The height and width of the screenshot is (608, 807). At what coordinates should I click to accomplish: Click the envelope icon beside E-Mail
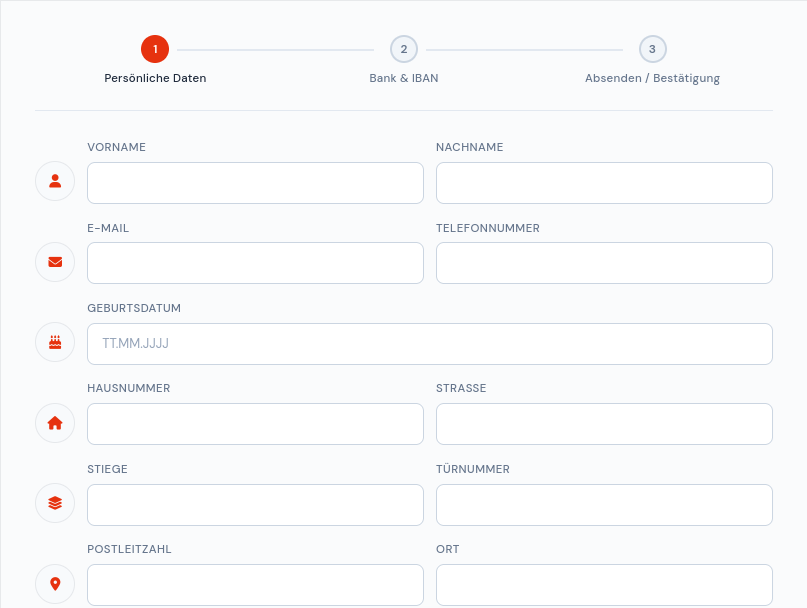[x=55, y=262]
